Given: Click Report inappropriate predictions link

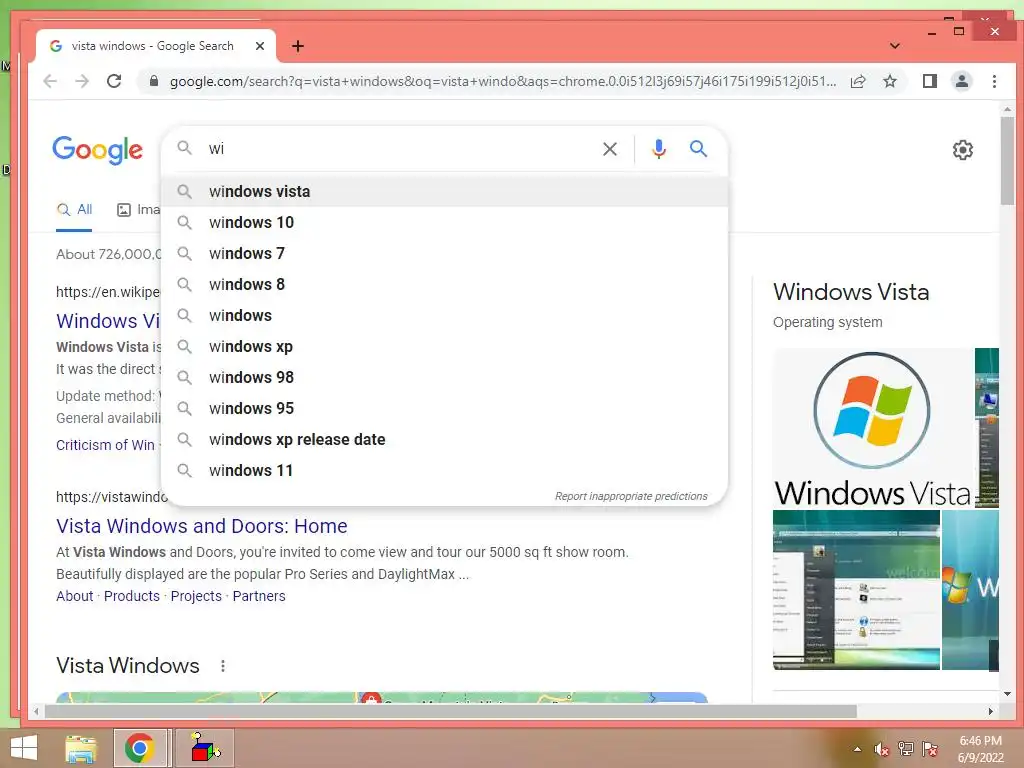Looking at the screenshot, I should click(x=631, y=496).
